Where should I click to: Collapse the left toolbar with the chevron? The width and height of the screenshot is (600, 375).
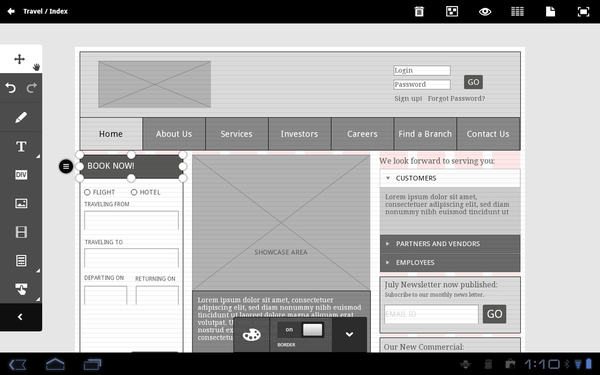click(20, 317)
